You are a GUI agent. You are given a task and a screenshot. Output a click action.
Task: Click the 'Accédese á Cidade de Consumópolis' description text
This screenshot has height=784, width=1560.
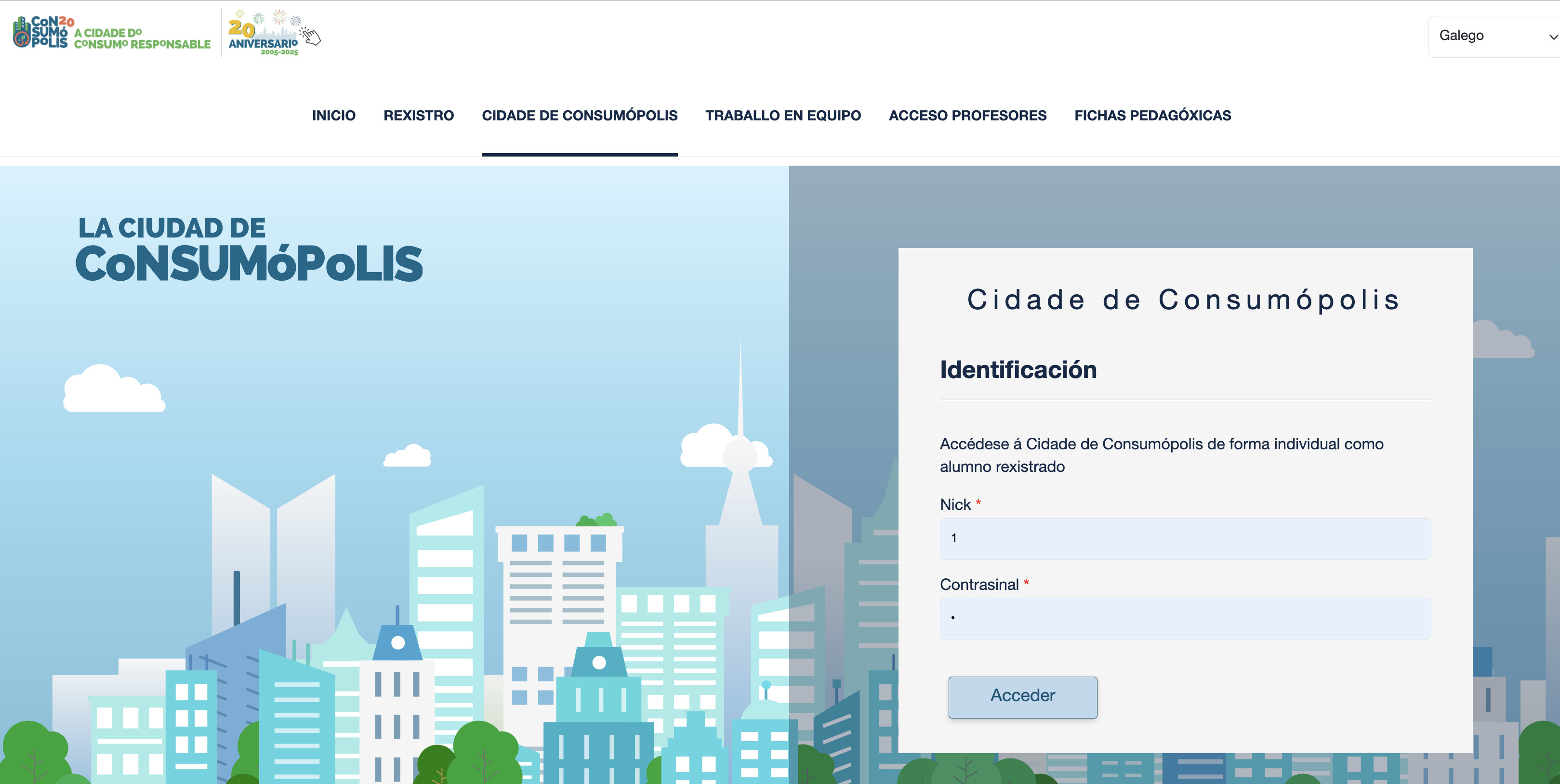(1162, 455)
